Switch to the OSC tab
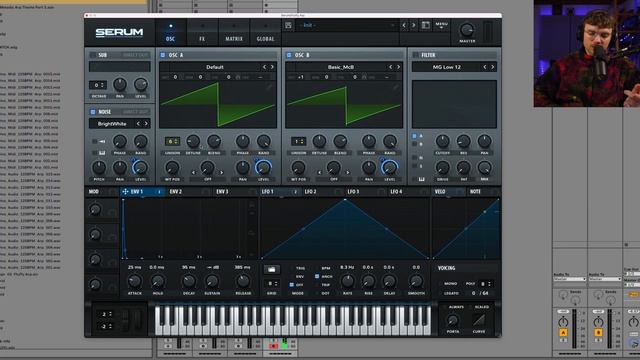Screen dimensions: 640x360 [170, 32]
